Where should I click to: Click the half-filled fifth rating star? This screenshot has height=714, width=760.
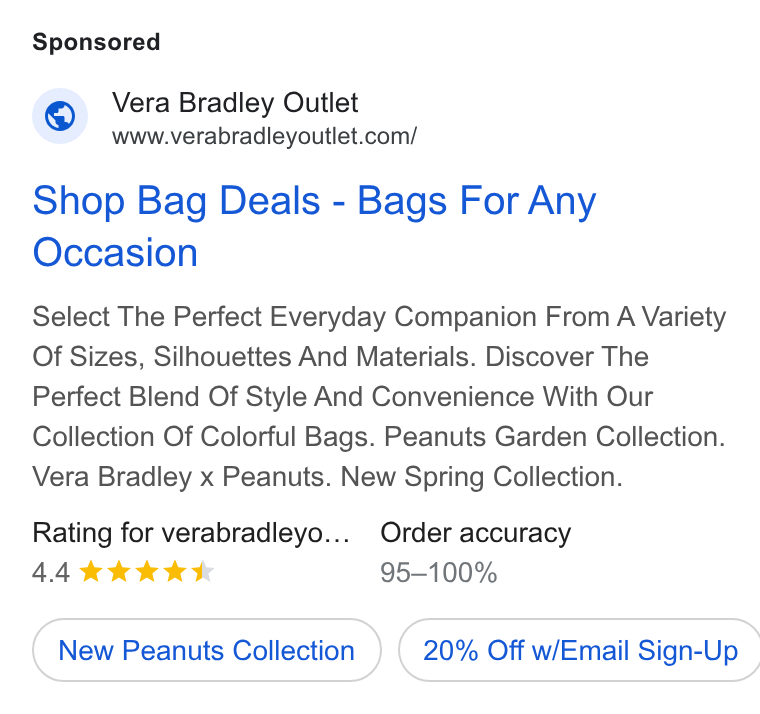coord(203,571)
